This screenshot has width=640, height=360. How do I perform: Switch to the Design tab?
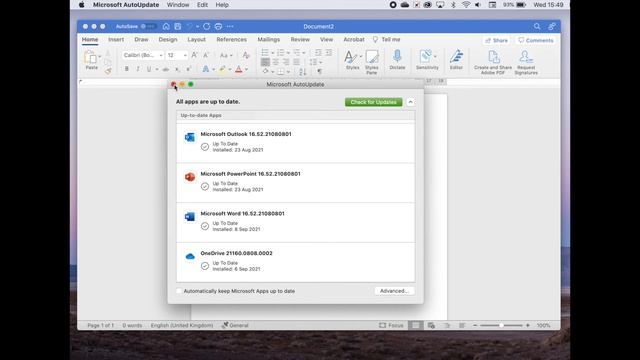(168, 40)
